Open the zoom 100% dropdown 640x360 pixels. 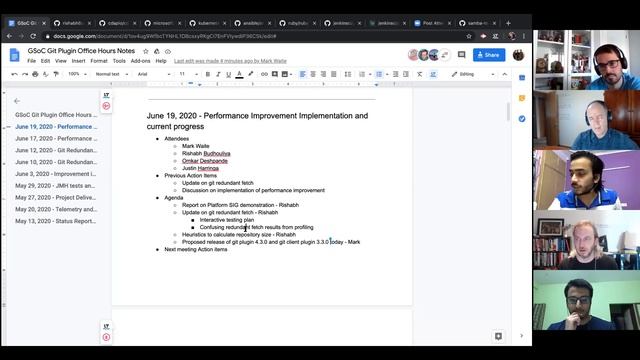(77, 74)
